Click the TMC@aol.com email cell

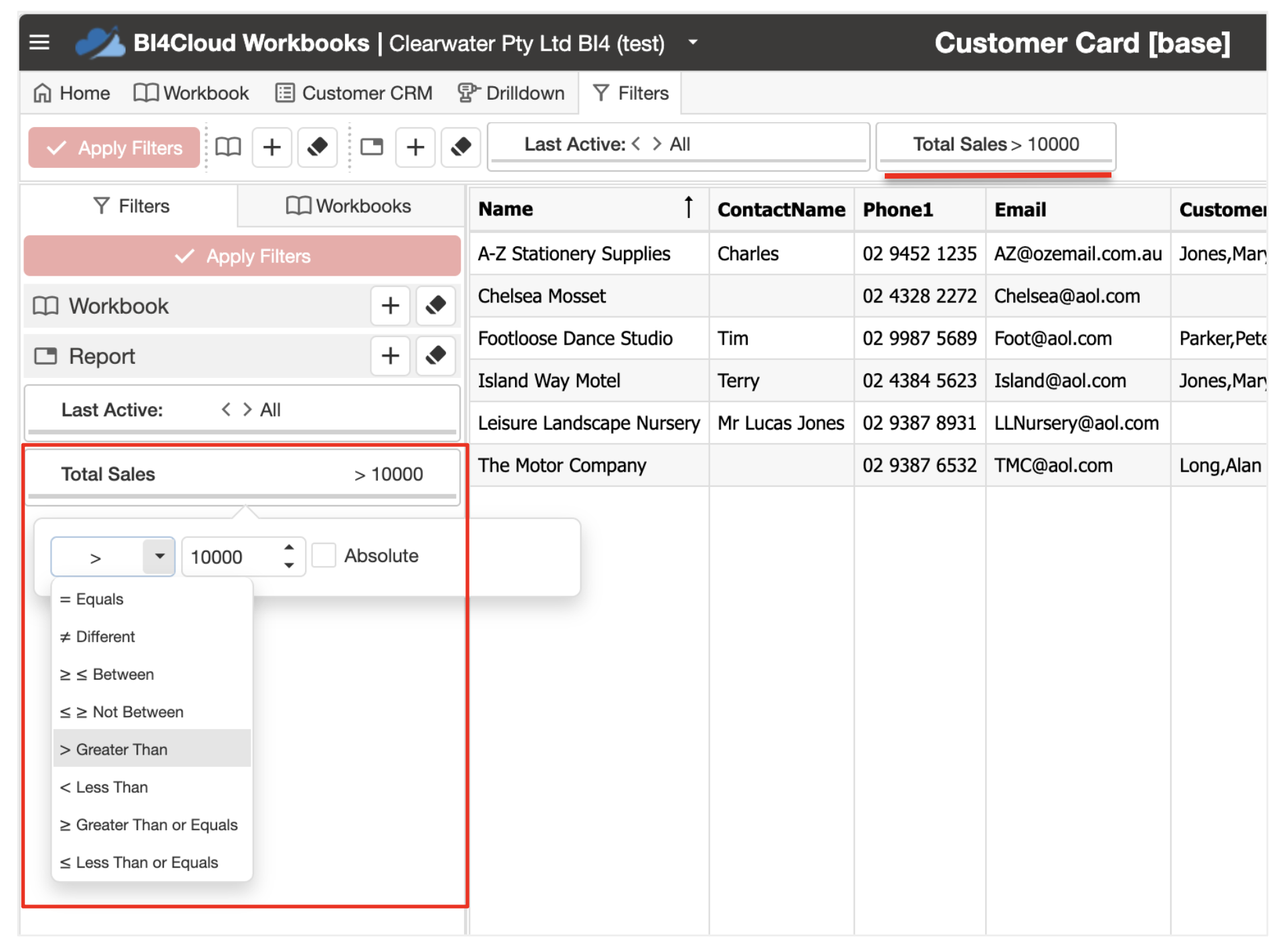[1078, 466]
